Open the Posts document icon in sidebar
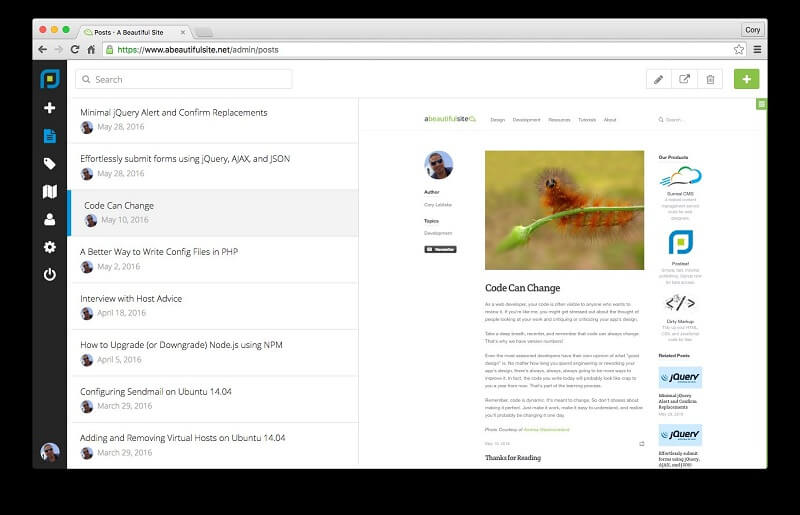Viewport: 800px width, 515px height. point(49,136)
